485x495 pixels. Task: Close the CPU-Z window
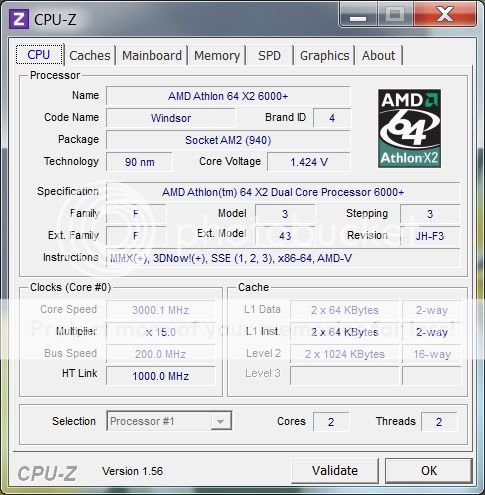coord(445,15)
